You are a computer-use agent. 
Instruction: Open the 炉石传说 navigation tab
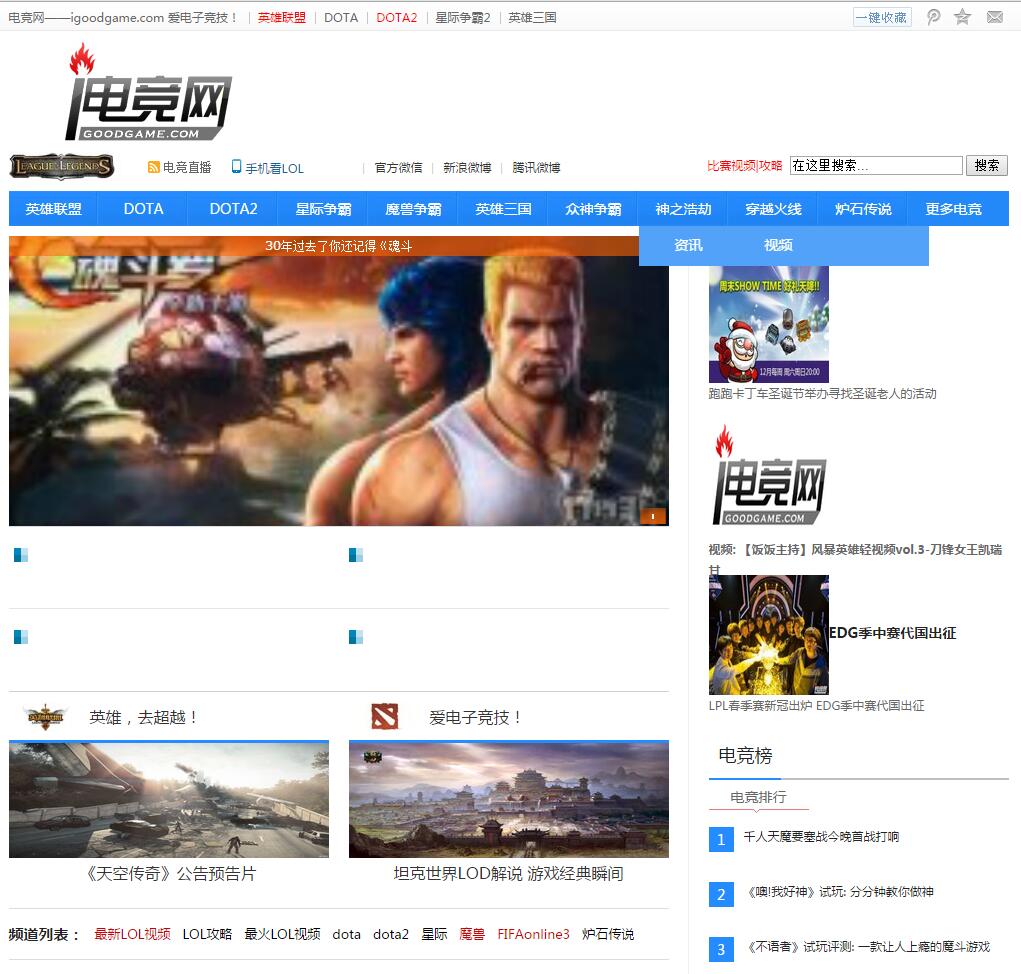click(863, 209)
